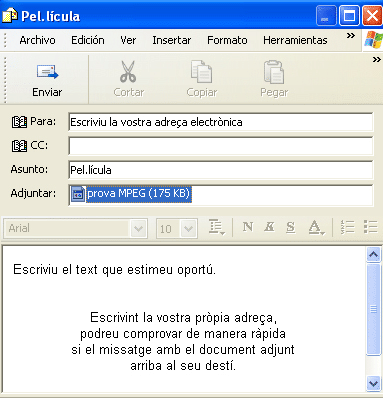383x398 pixels.
Task: Apply numbered list formatting
Action: 348,227
